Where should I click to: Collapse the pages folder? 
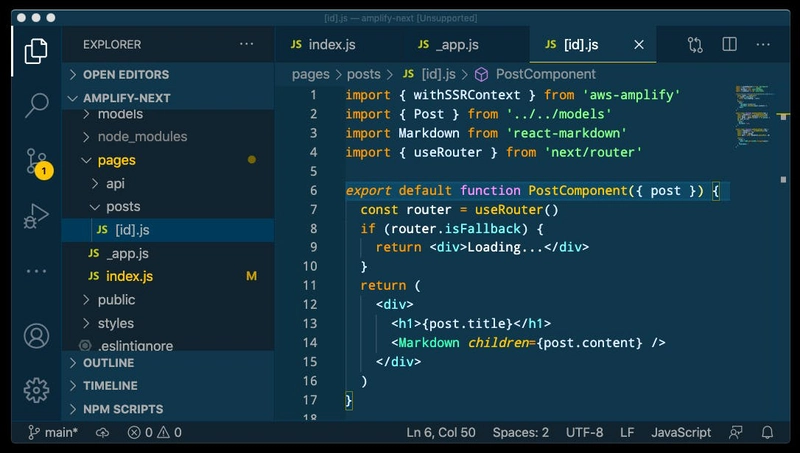tap(168, 160)
